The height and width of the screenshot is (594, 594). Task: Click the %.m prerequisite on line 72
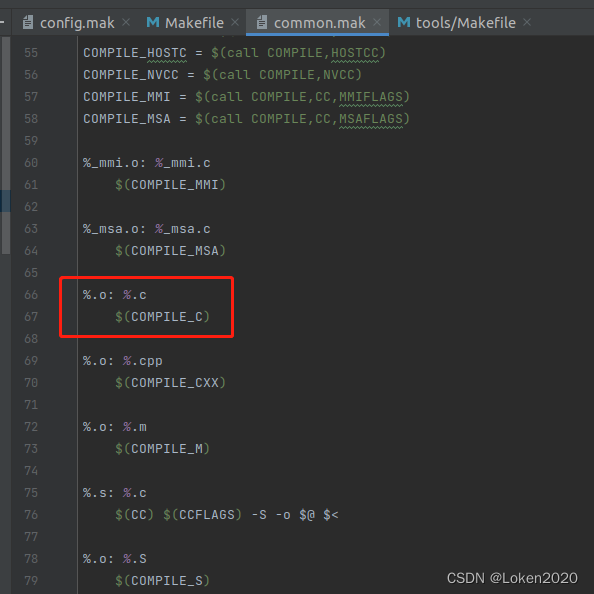tap(135, 427)
